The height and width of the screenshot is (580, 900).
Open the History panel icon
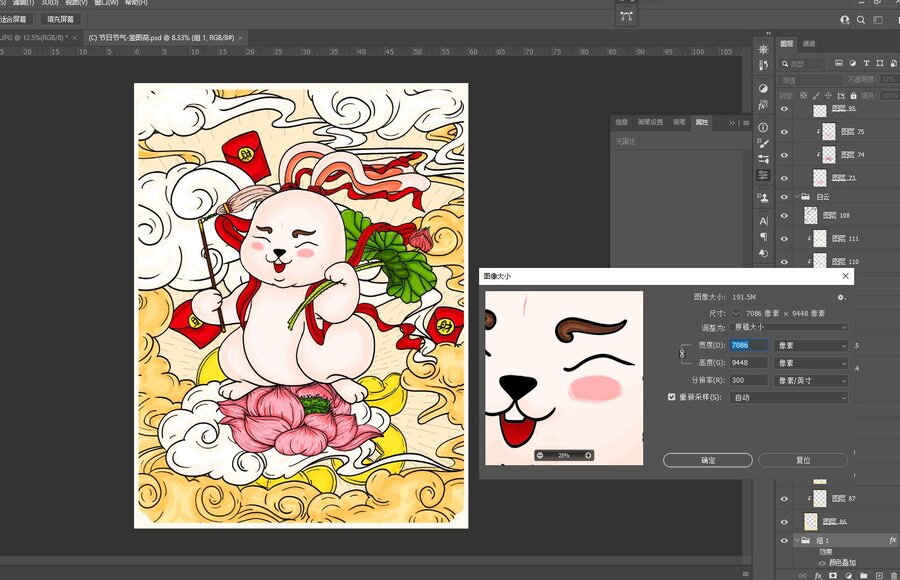coord(763,65)
